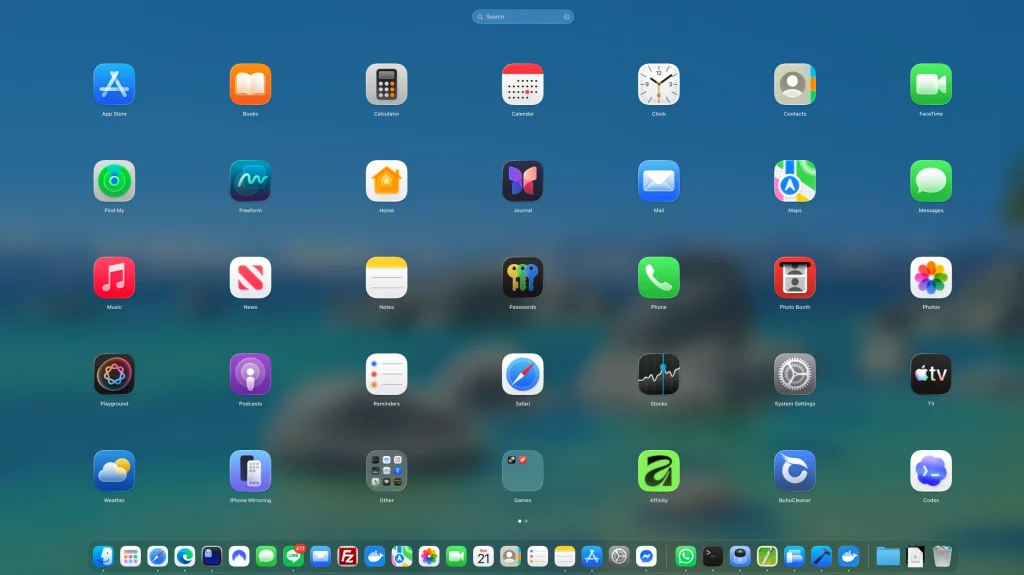Launch Maps from the app grid
This screenshot has height=575, width=1024.
tap(795, 181)
